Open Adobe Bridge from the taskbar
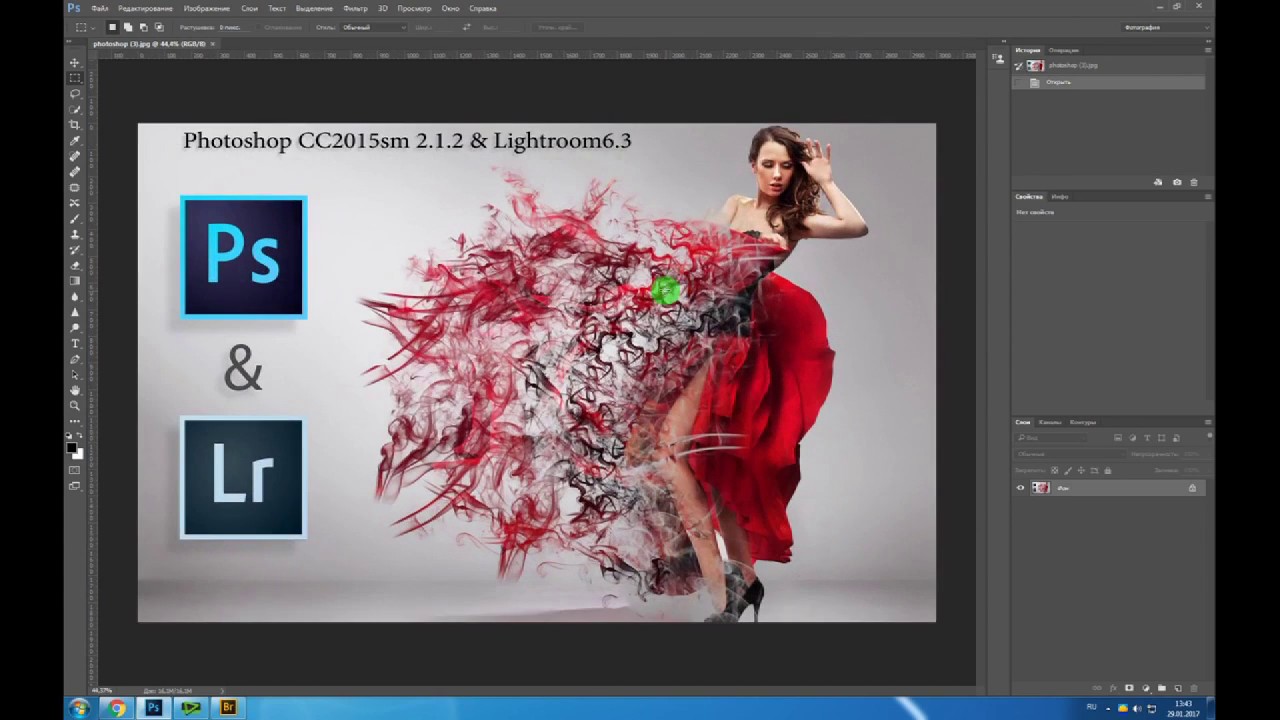The image size is (1280, 720). (x=228, y=708)
